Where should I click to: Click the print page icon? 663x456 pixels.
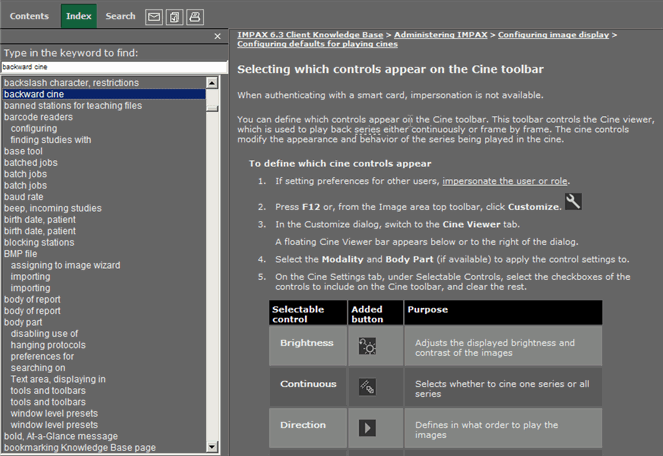(195, 17)
